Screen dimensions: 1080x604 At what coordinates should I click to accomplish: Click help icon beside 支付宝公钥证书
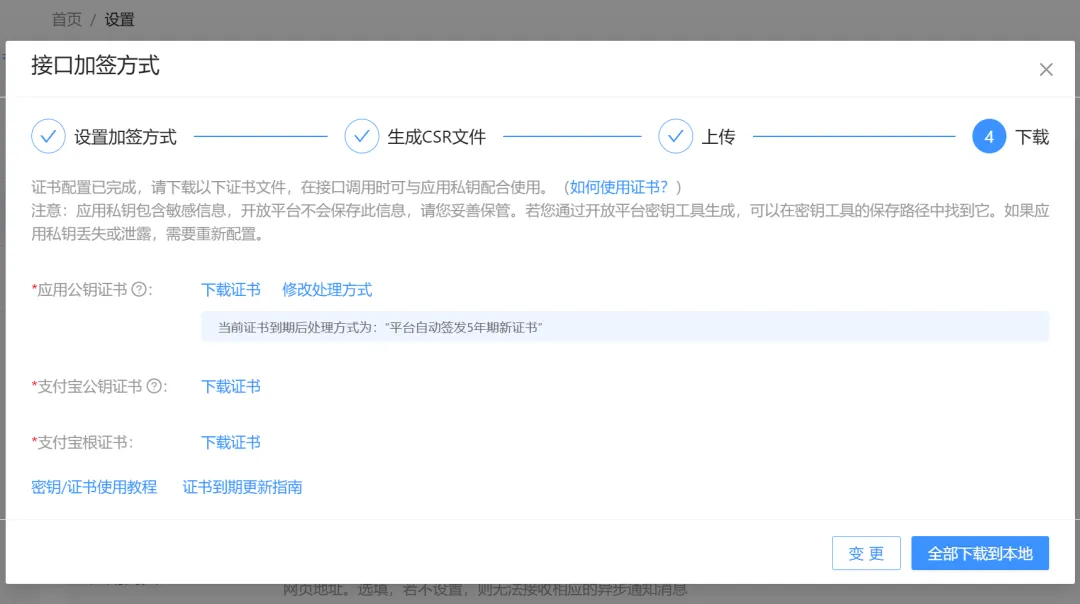(154, 386)
